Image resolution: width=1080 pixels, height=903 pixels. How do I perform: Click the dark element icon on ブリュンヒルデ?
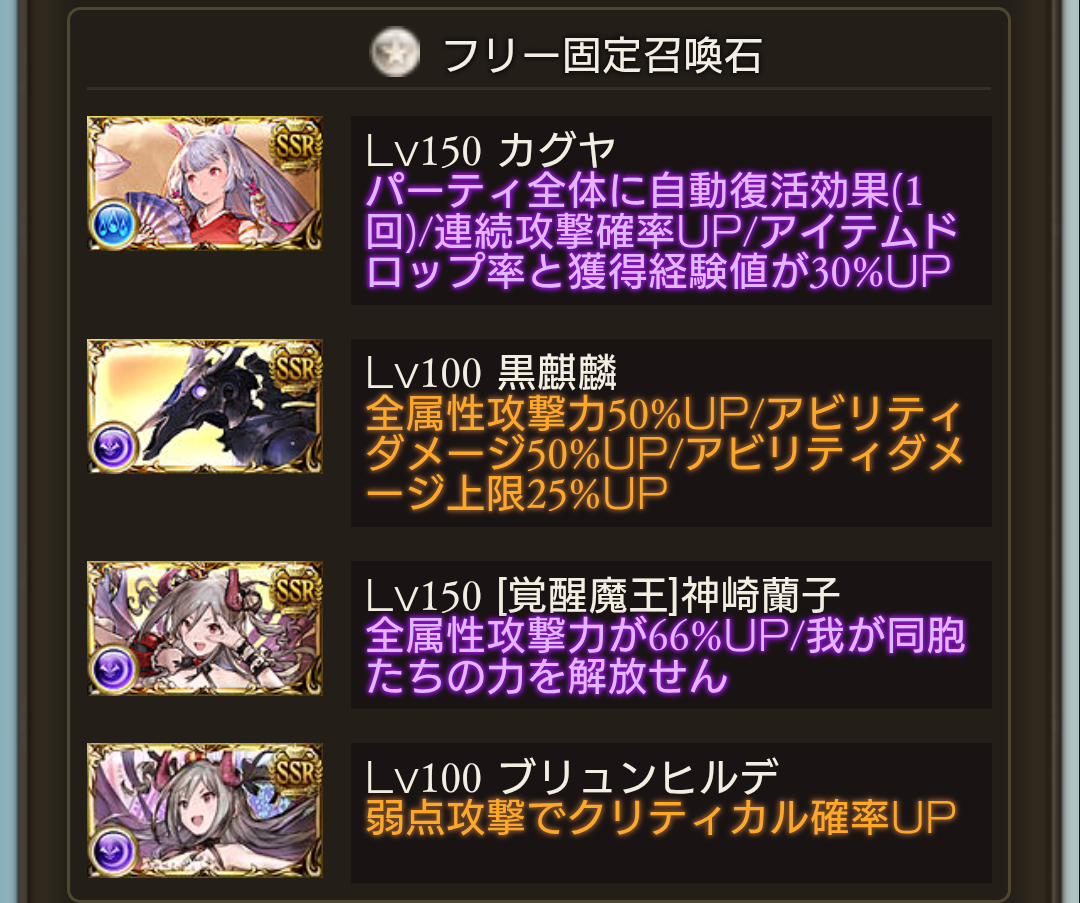[x=114, y=851]
